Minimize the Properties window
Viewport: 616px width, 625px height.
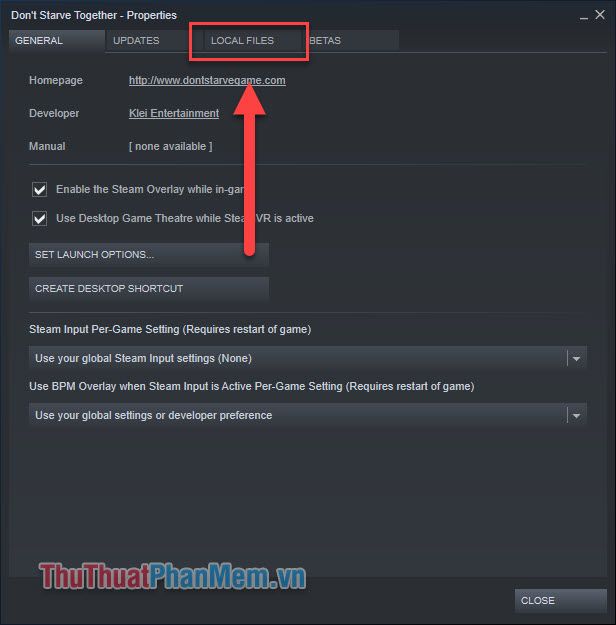(x=584, y=16)
